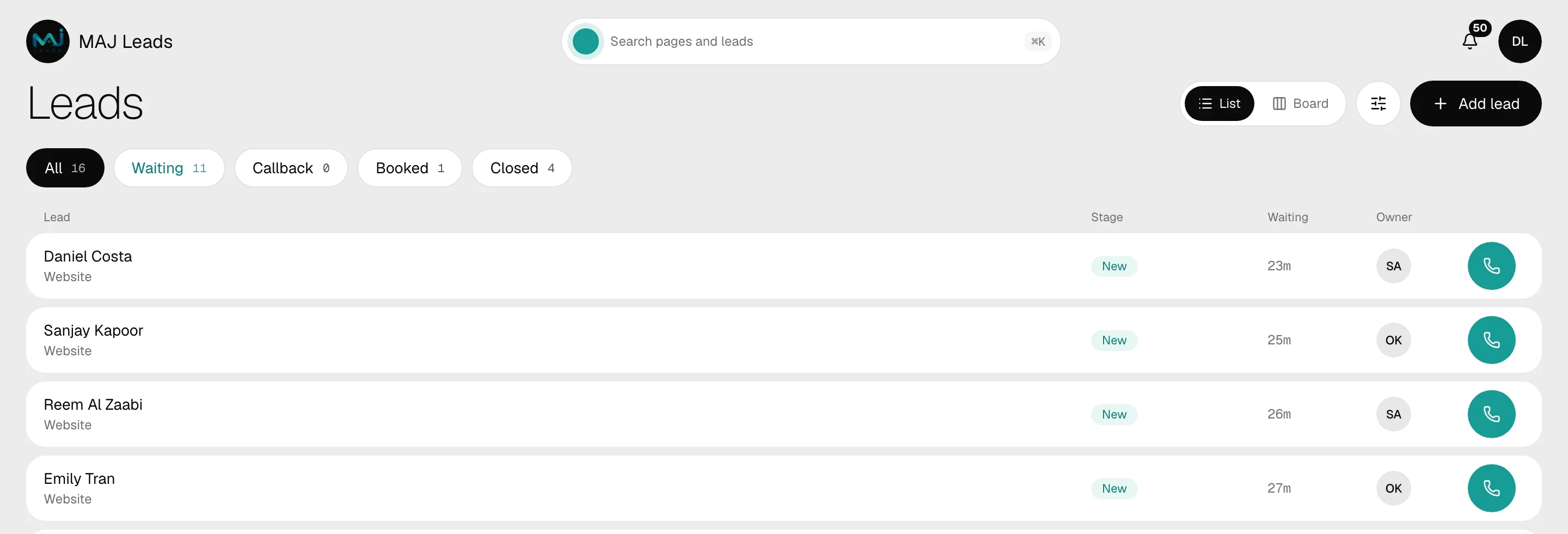Open the notifications bell
This screenshot has height=534, width=1568.
click(x=1470, y=41)
